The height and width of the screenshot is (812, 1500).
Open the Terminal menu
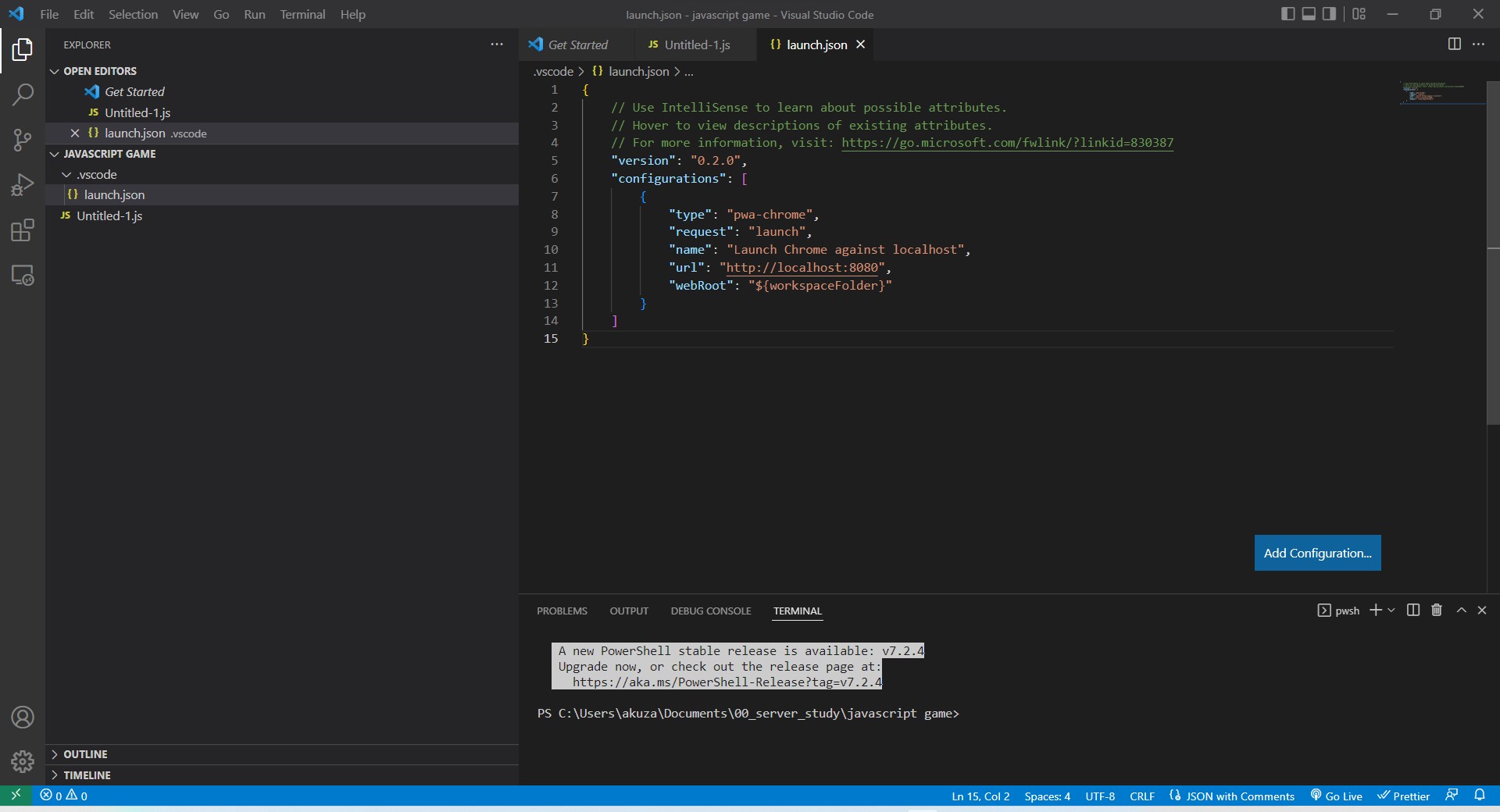tap(302, 14)
